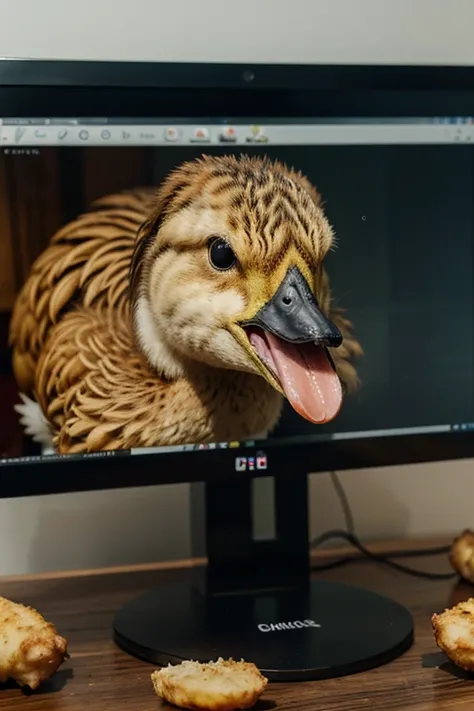Click the first circular toolbar icon
This screenshot has width=474, height=711.
click(x=83, y=135)
